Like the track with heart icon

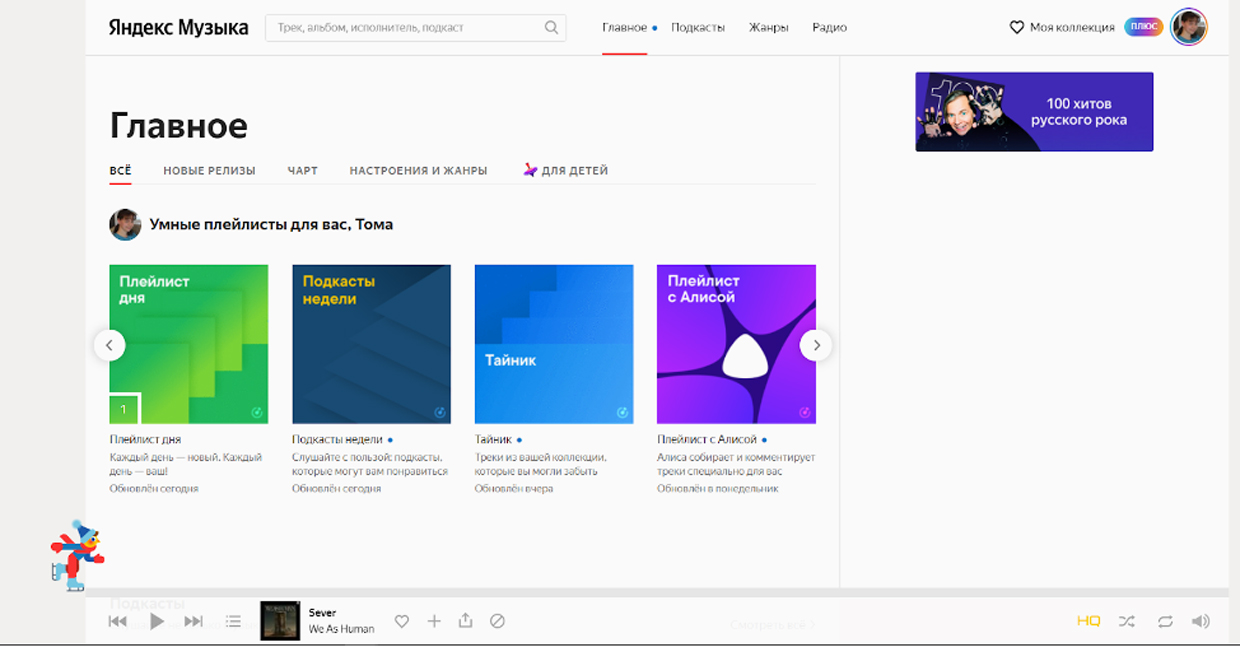point(402,621)
